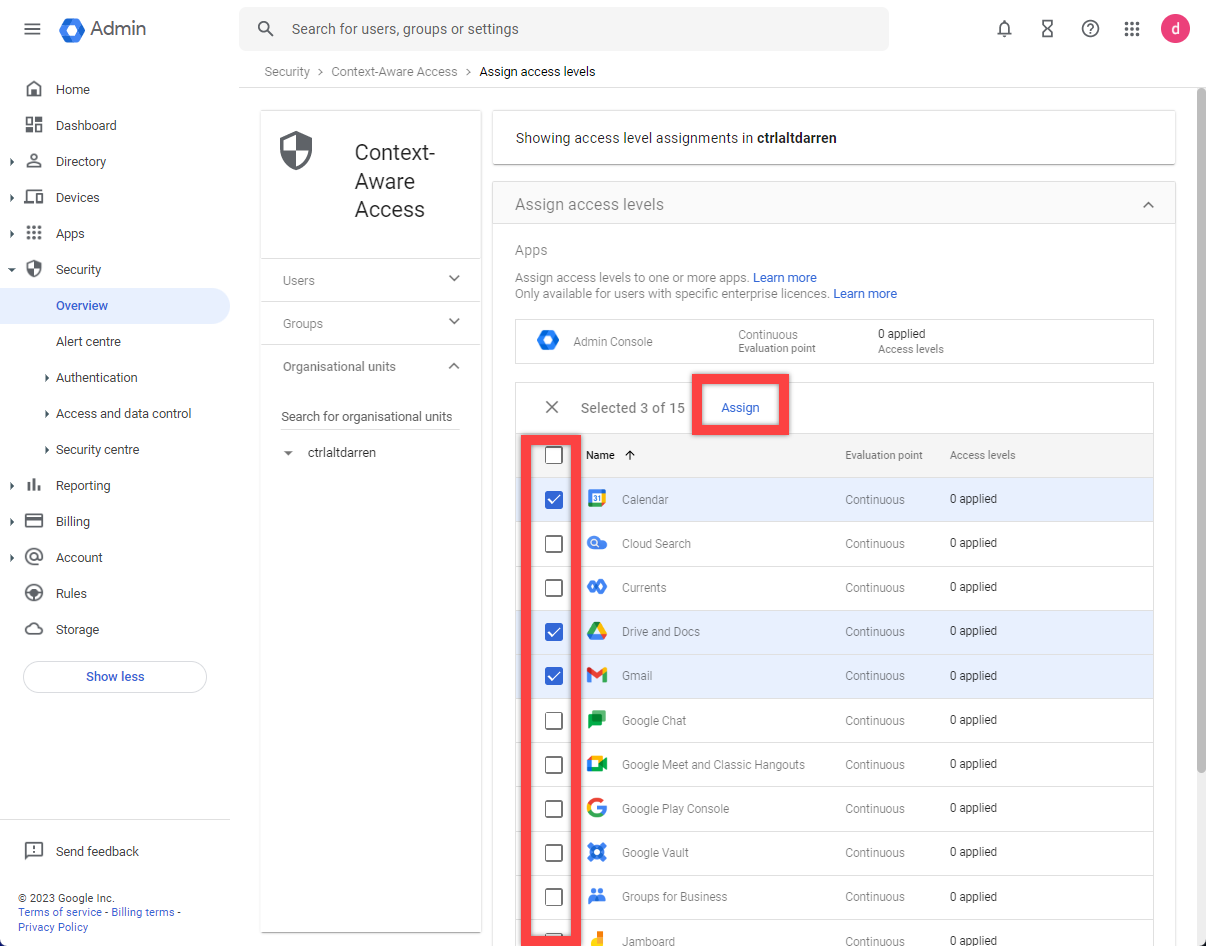Image resolution: width=1206 pixels, height=946 pixels.
Task: Click the hamburger main menu icon
Action: tap(32, 29)
